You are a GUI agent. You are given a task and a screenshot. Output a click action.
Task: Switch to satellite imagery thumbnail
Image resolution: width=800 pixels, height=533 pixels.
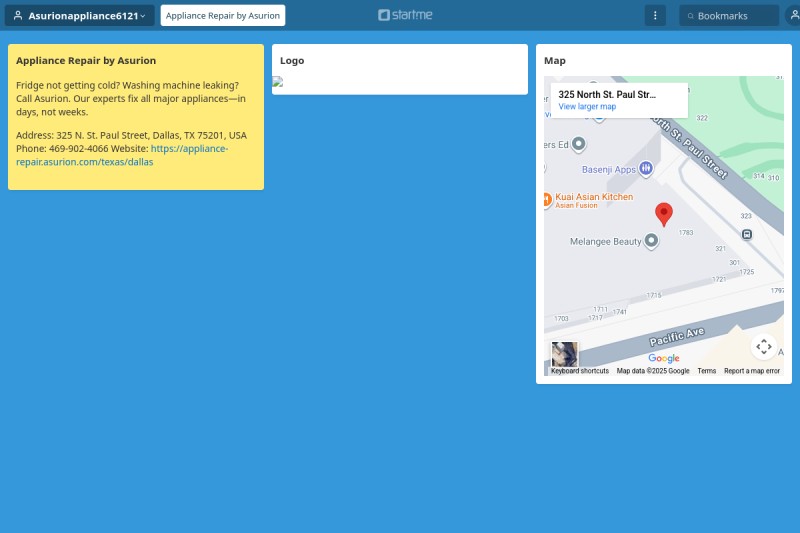(564, 354)
